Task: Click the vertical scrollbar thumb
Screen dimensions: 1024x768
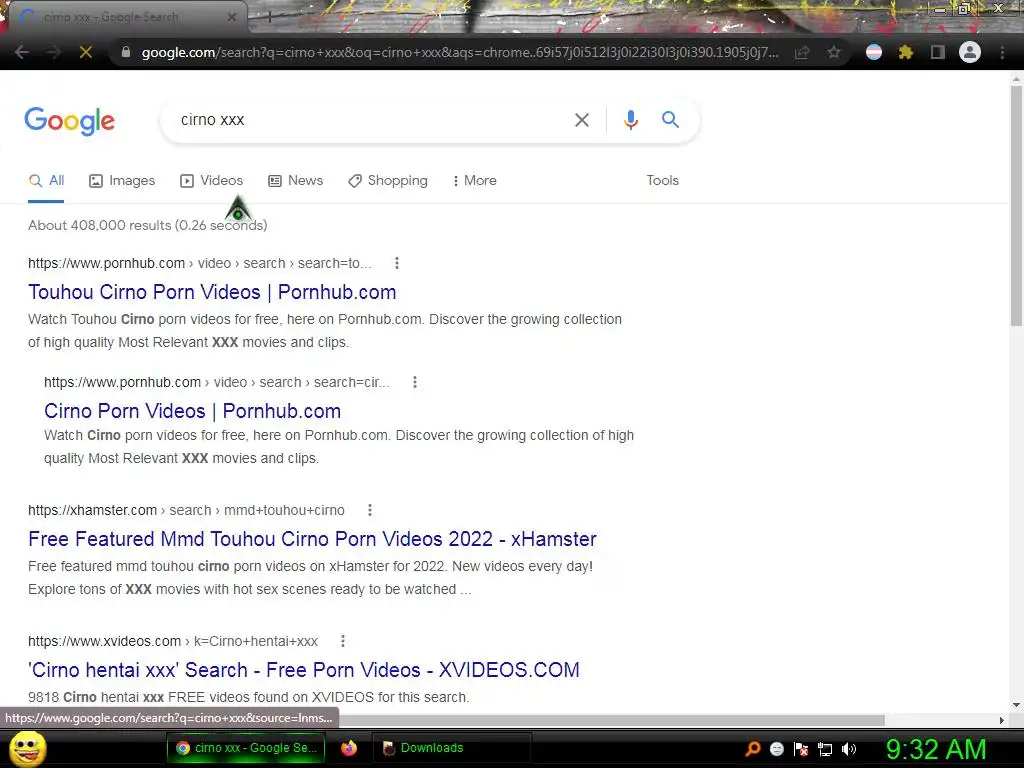Action: tap(1016, 206)
